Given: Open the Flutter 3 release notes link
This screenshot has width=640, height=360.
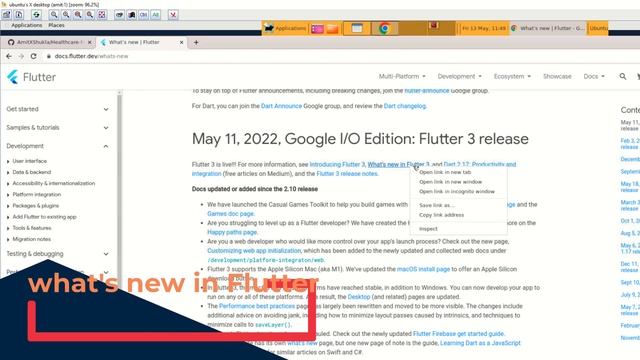Looking at the screenshot, I should tap(347, 173).
